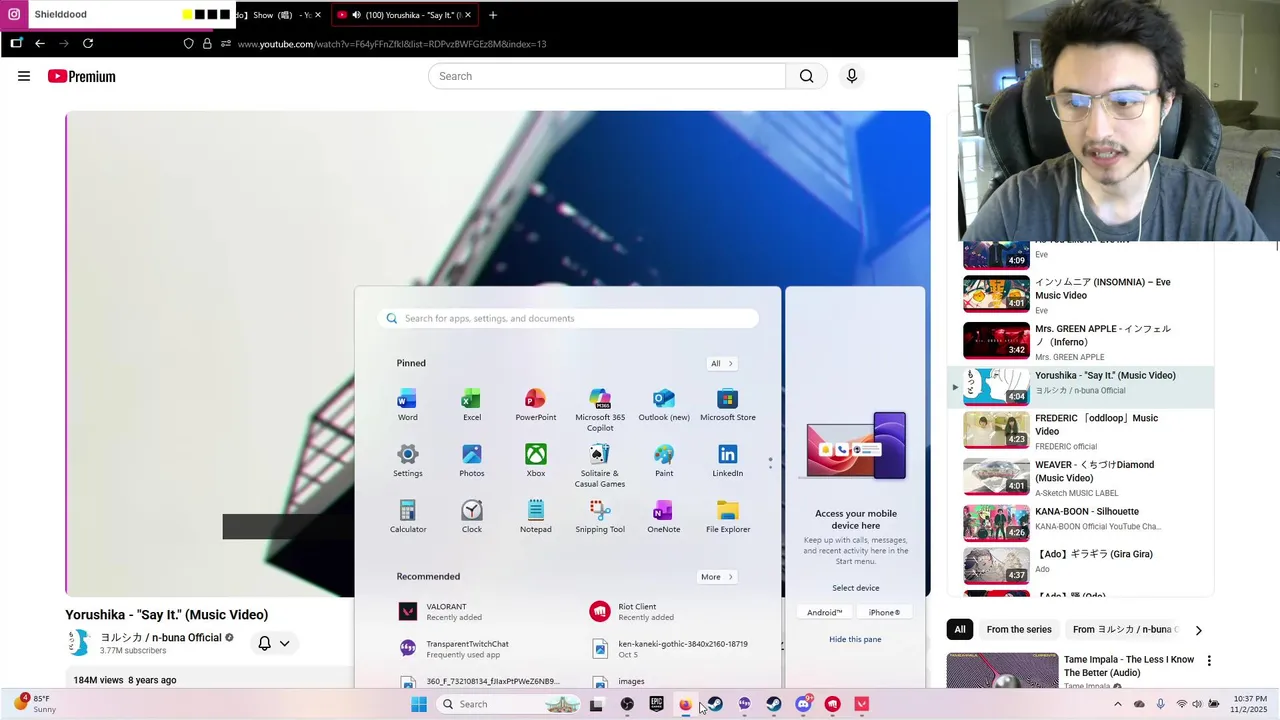The height and width of the screenshot is (720, 1280).
Task: Open Task View on the taskbar
Action: [x=597, y=704]
